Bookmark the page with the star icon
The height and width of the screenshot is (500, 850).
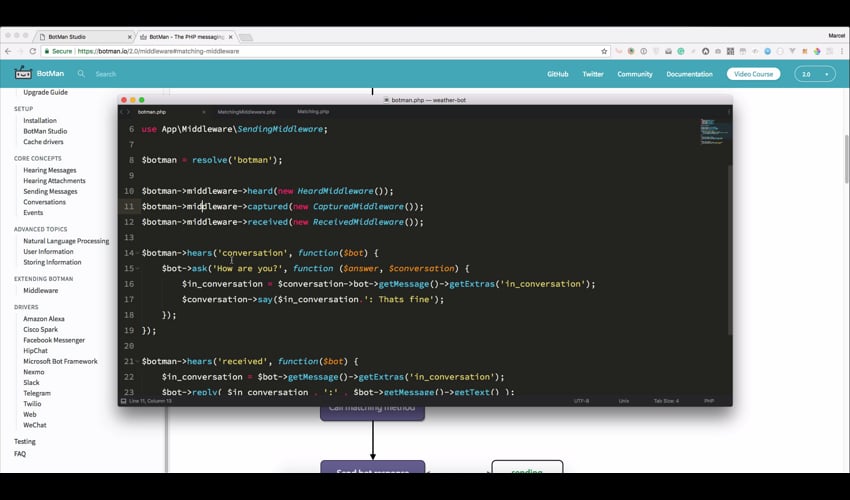pyautogui.click(x=604, y=51)
